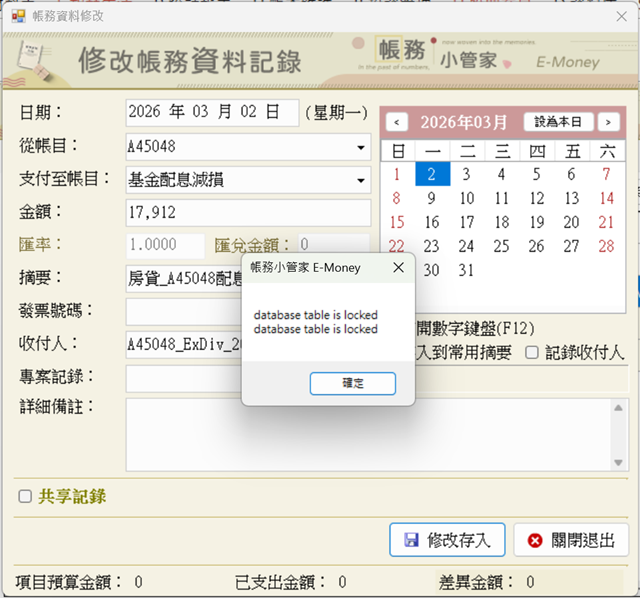The height and width of the screenshot is (598, 640).
Task: Select day 3 in the calendar
Action: 467,174
